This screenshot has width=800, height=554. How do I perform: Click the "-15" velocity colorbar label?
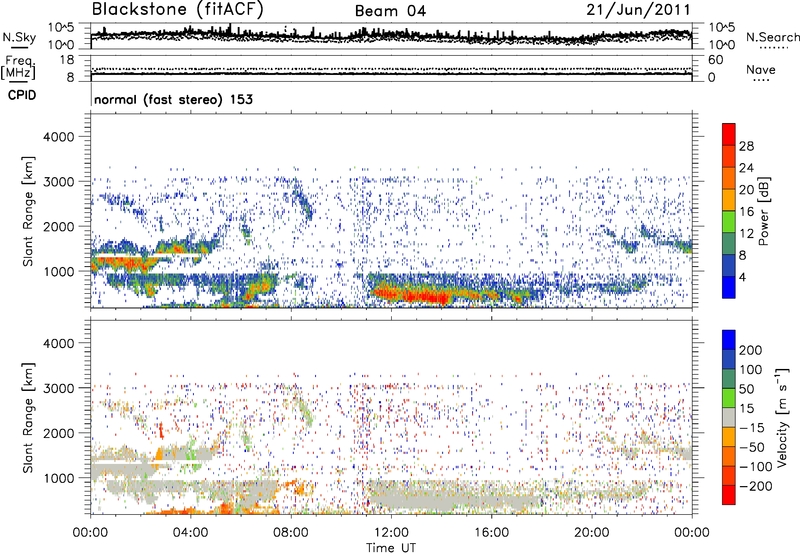click(x=751, y=428)
